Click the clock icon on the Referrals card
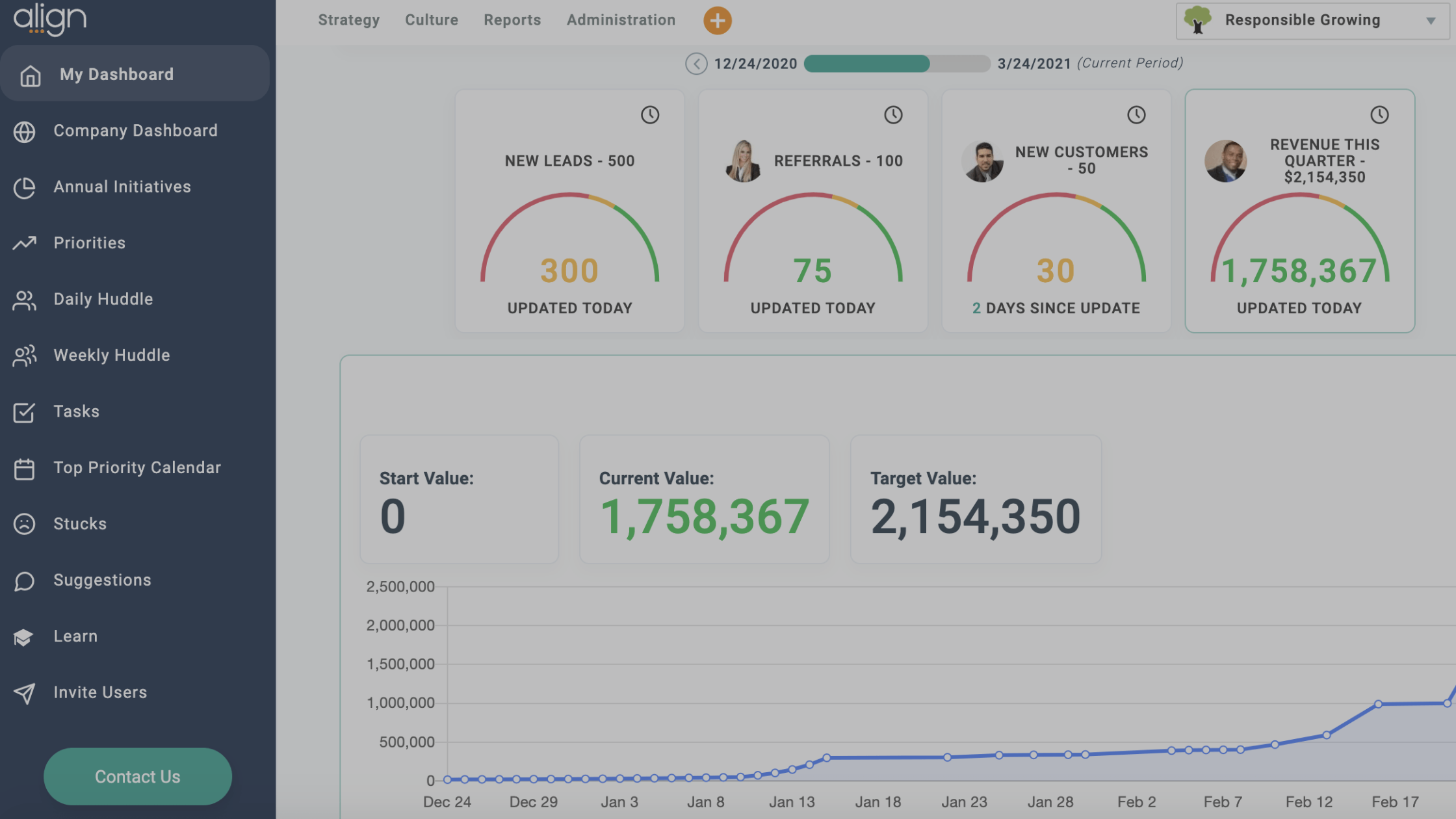This screenshot has height=819, width=1456. [x=893, y=114]
